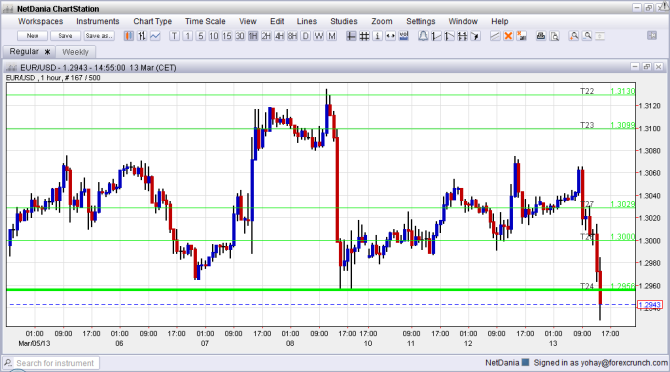This screenshot has height=372, width=670.
Task: Toggle the chart grid icon
Action: 364,36
